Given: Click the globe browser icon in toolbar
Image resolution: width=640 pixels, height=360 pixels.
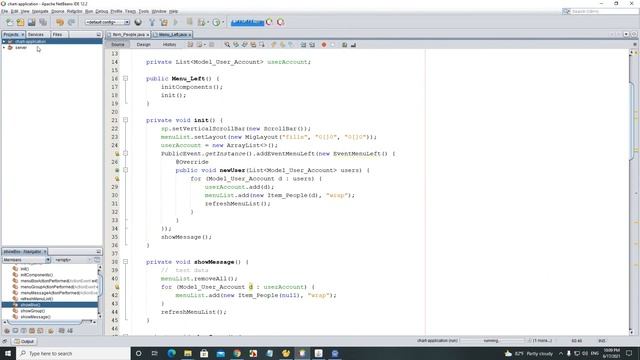Looking at the screenshot, I should point(138,22).
